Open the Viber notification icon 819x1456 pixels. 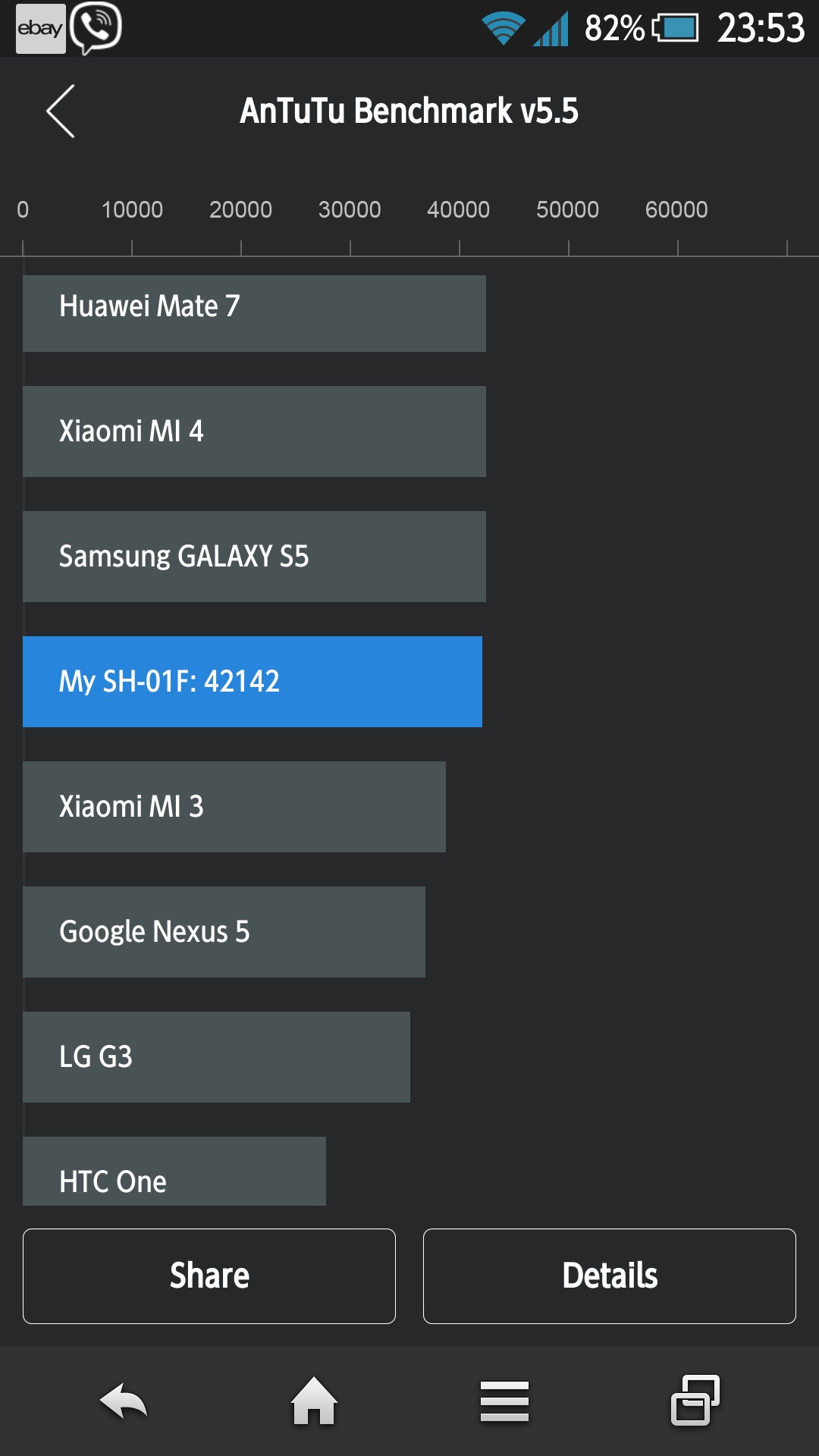pyautogui.click(x=96, y=27)
